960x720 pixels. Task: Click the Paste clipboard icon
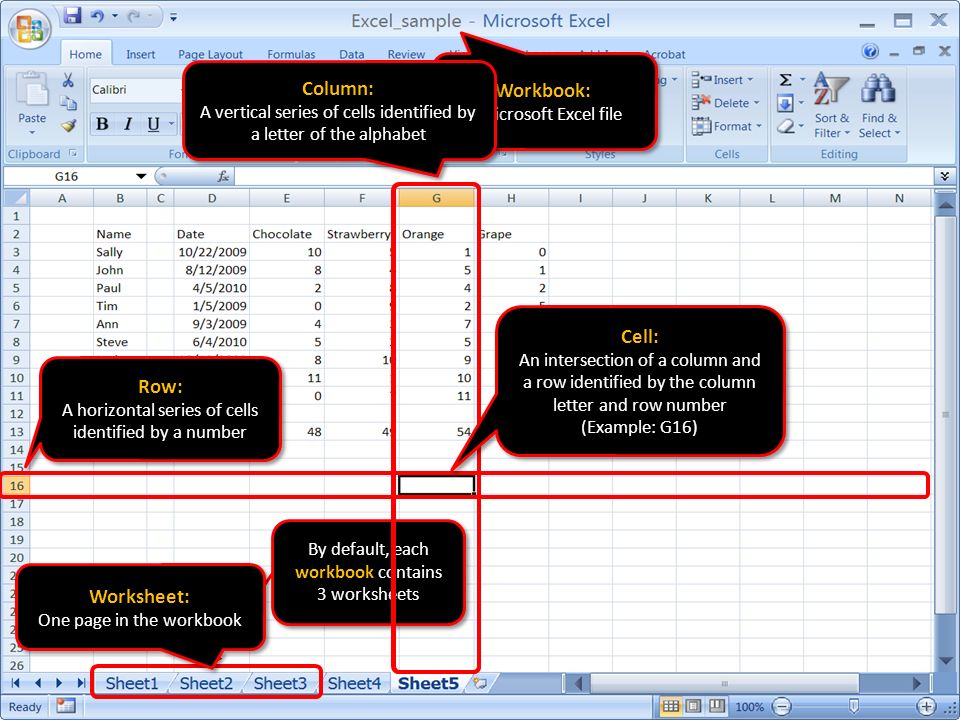click(x=31, y=89)
